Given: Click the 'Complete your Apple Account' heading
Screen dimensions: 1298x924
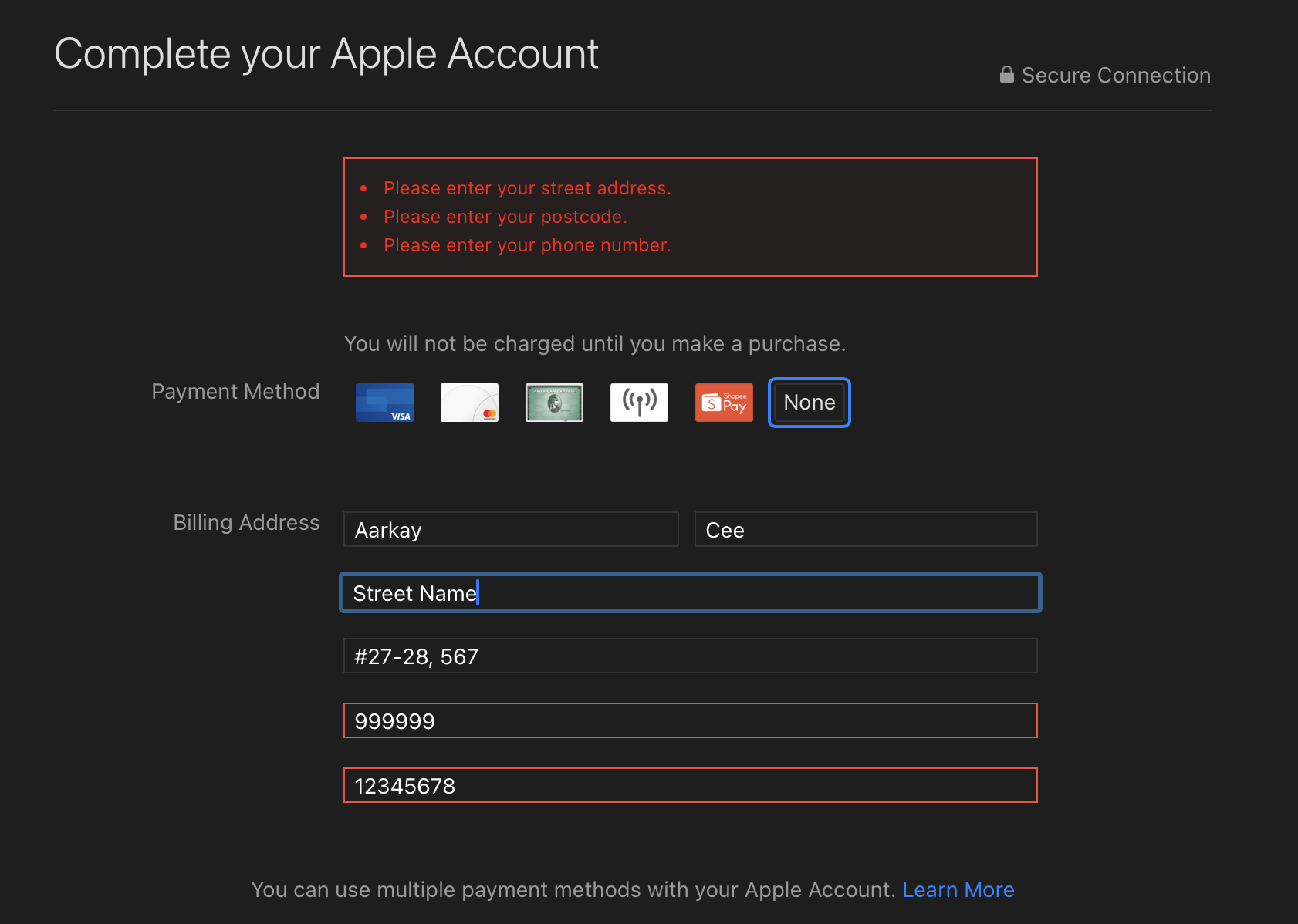Looking at the screenshot, I should (326, 54).
